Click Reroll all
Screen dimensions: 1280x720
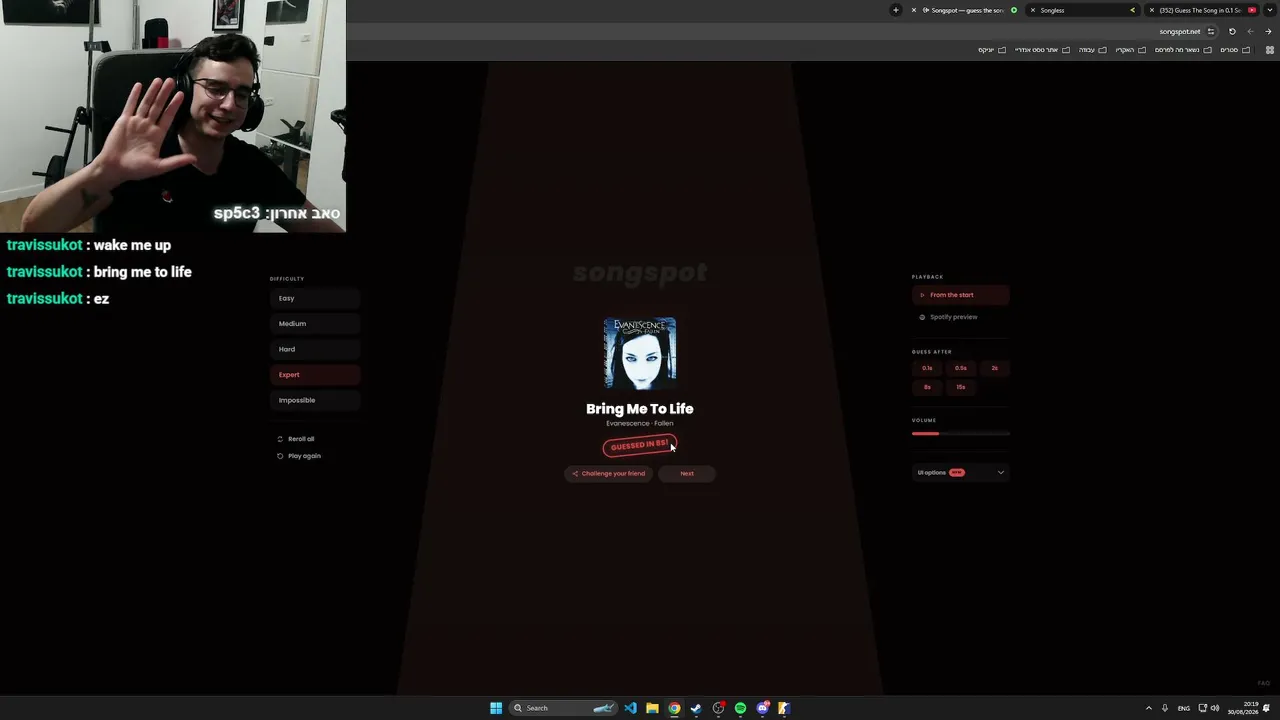point(296,439)
